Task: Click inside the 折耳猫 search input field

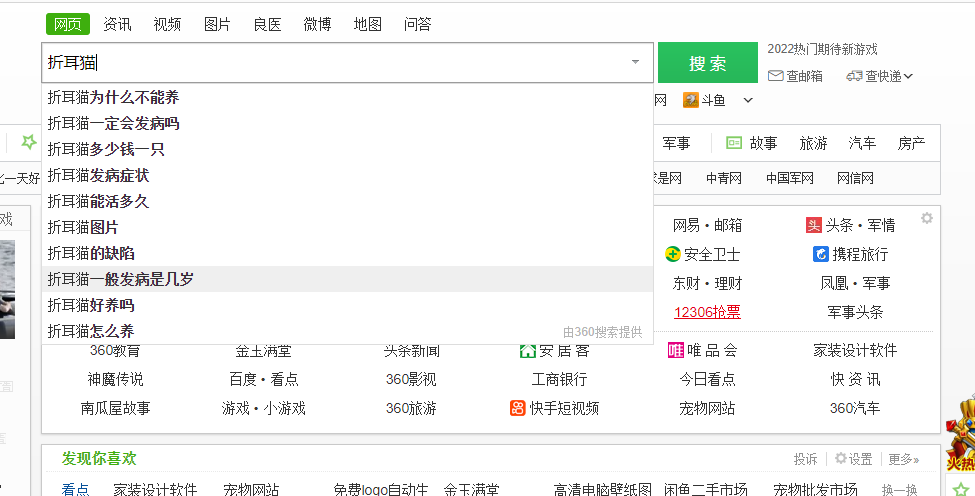Action: click(x=330, y=62)
